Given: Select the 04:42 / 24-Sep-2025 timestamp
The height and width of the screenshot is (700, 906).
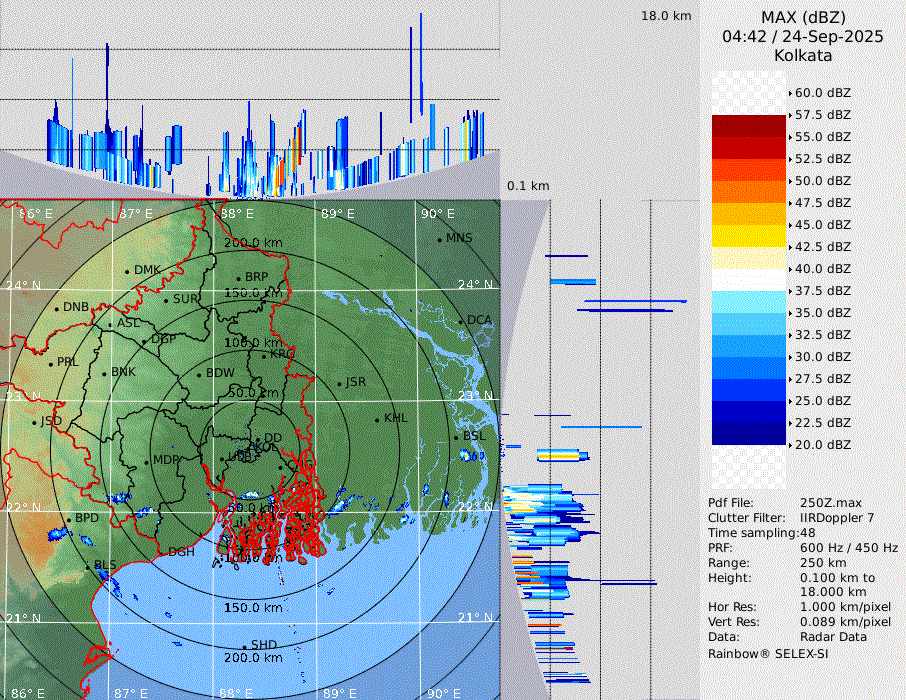Looking at the screenshot, I should coord(803,37).
